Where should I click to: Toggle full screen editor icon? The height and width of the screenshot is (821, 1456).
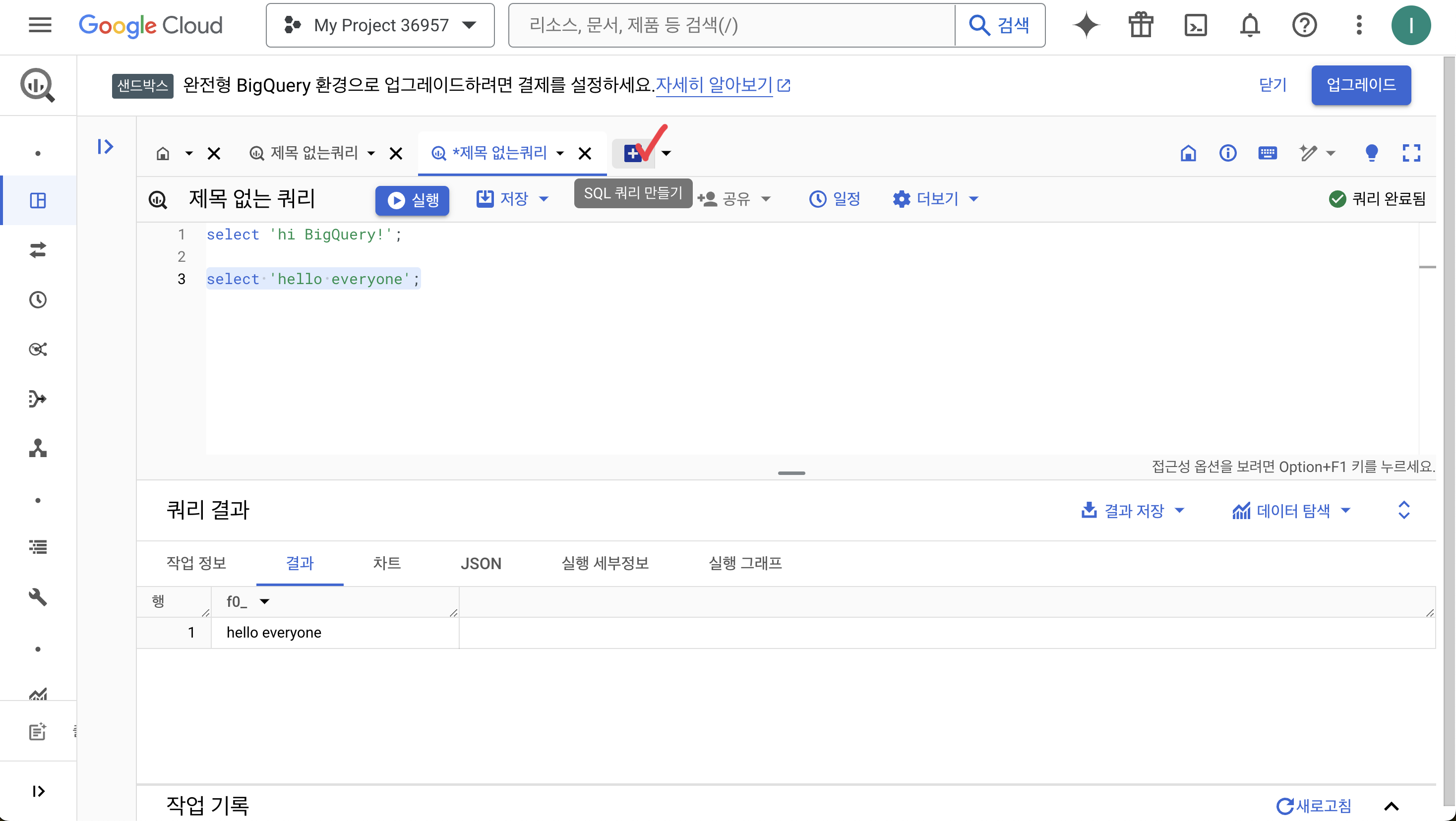1411,153
